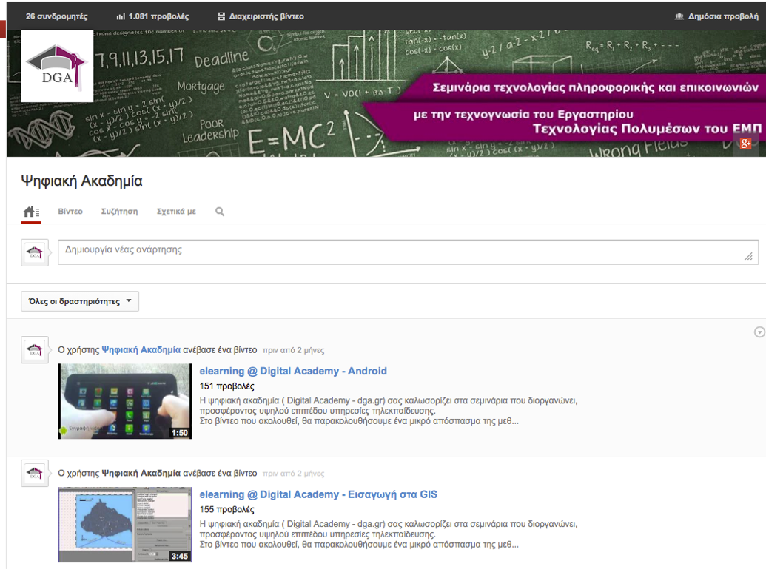Open video elearning @ Digital Academy - Εισαγωγή στα GIS
This screenshot has width=766, height=569.
(x=318, y=494)
